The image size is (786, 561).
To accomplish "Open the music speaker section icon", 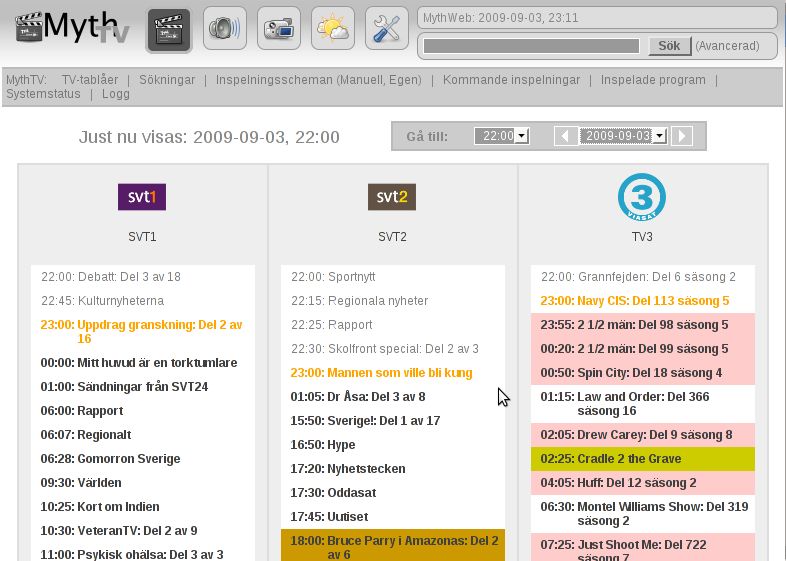I will click(225, 29).
